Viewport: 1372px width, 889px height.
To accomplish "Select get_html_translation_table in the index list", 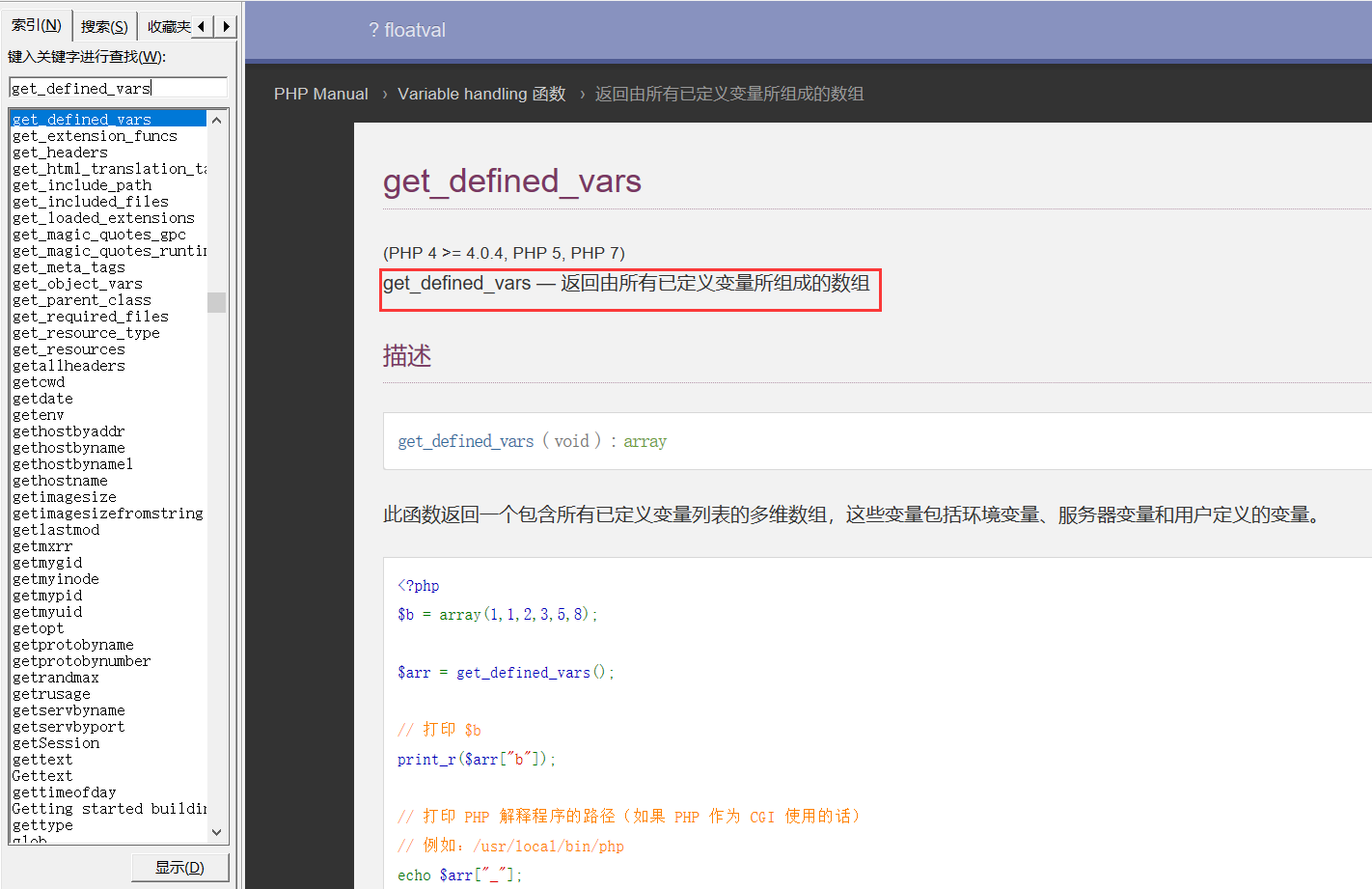I will (x=109, y=169).
